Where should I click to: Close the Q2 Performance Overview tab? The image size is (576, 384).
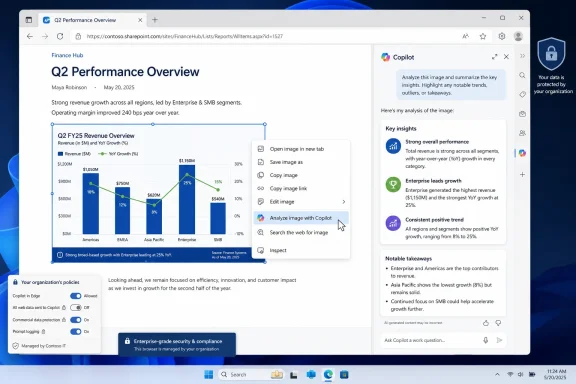point(140,20)
